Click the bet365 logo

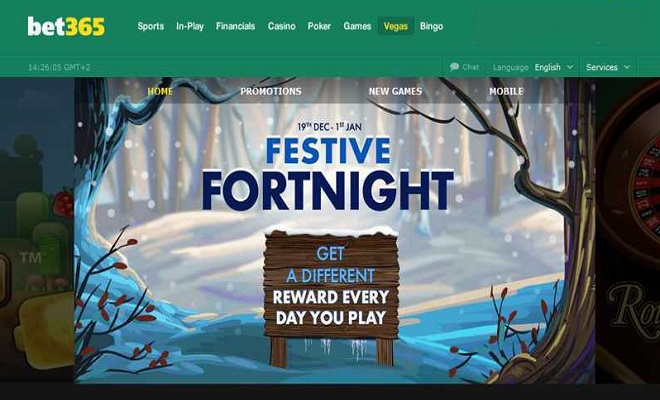[x=66, y=27]
